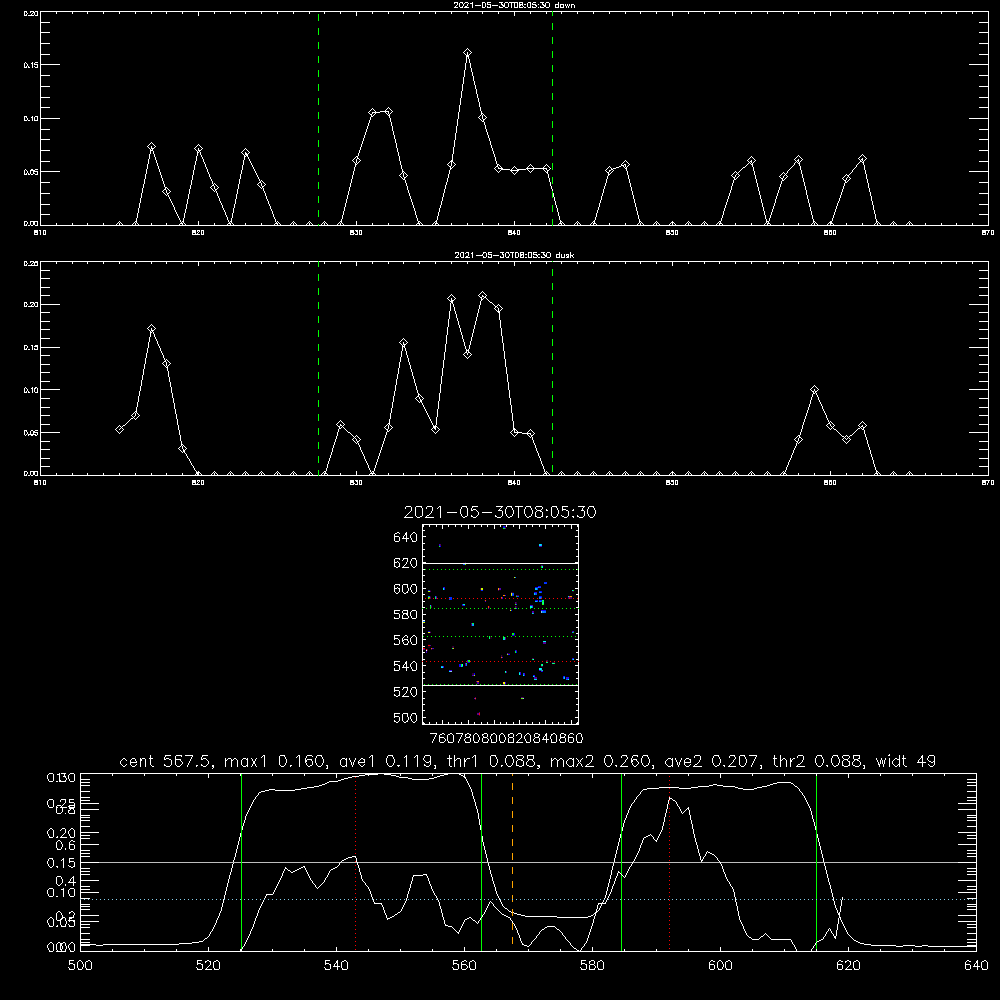Click the dotted horizontal threshold line in bottom plot
This screenshot has height=1000, width=1000.
tap(528, 899)
